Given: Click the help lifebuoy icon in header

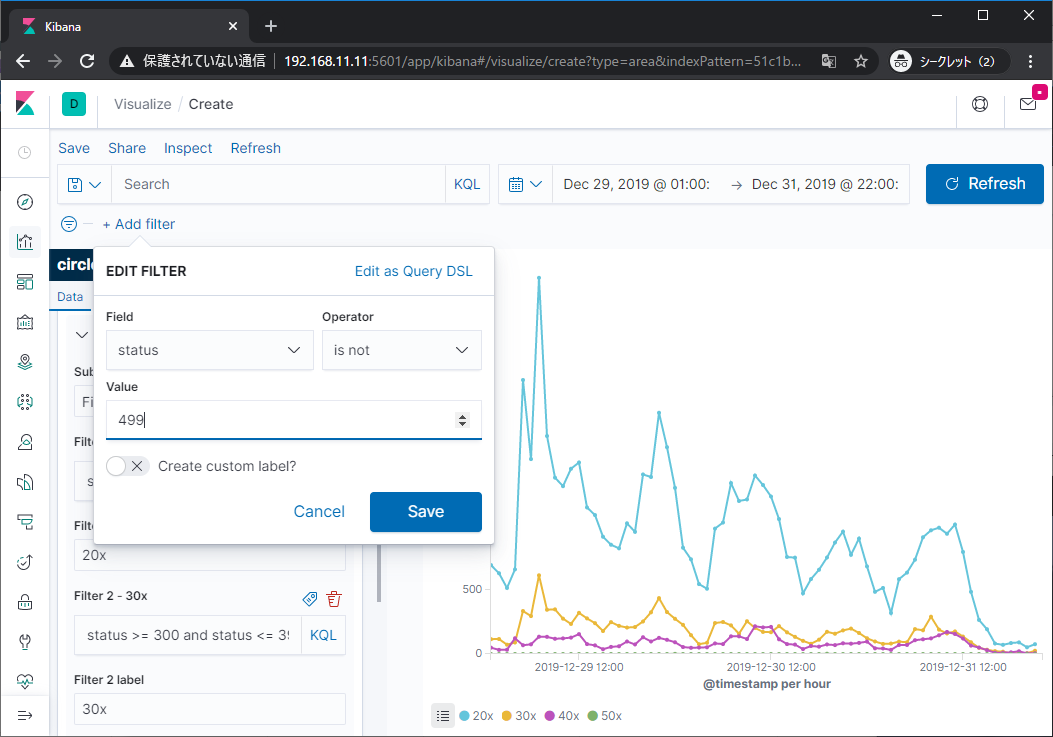Looking at the screenshot, I should click(x=980, y=104).
